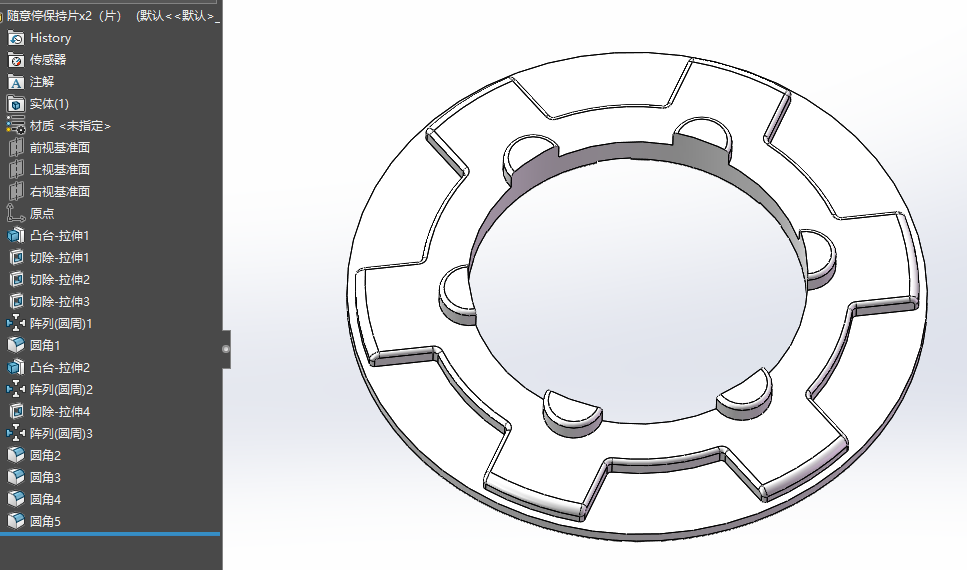
Task: Click the 3D retainer plate model
Action: pyautogui.click(x=636, y=296)
